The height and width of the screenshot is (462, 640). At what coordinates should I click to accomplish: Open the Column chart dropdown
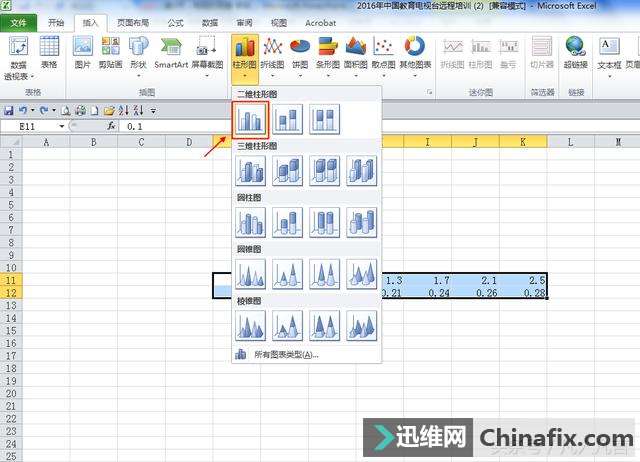[245, 58]
